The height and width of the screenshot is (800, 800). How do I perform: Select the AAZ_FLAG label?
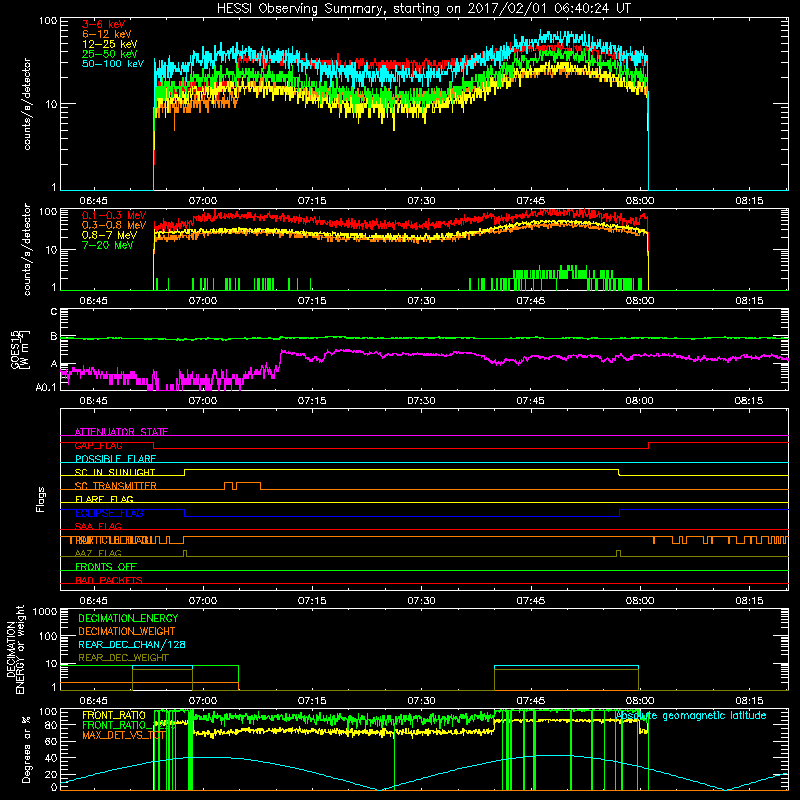click(98, 553)
